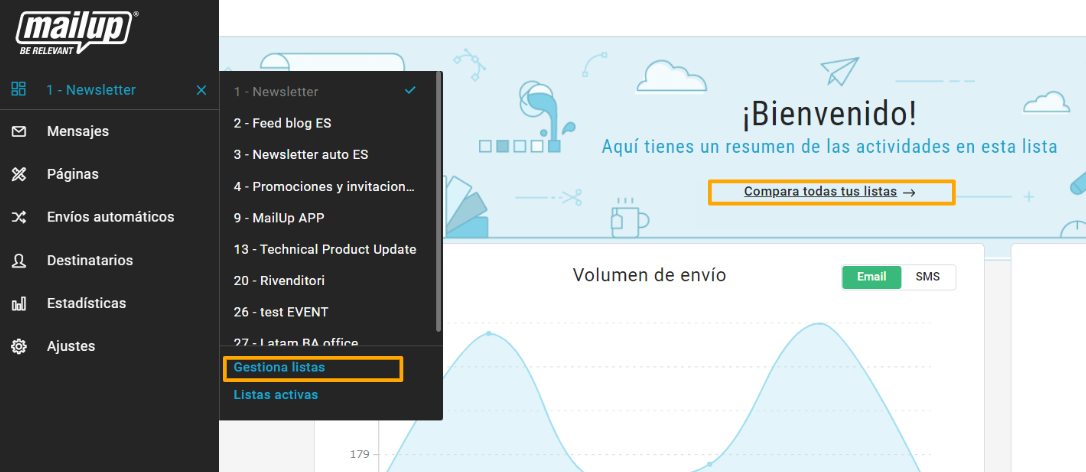Click the Páginas design tools icon
The height and width of the screenshot is (472, 1086).
18,174
